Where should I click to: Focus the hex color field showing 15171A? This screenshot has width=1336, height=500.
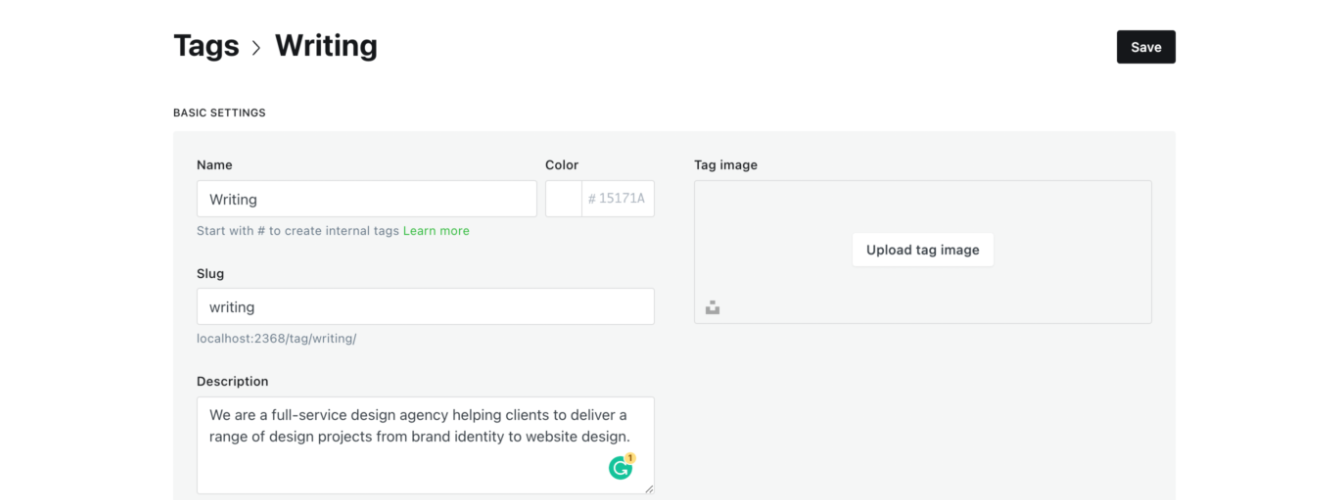click(618, 199)
